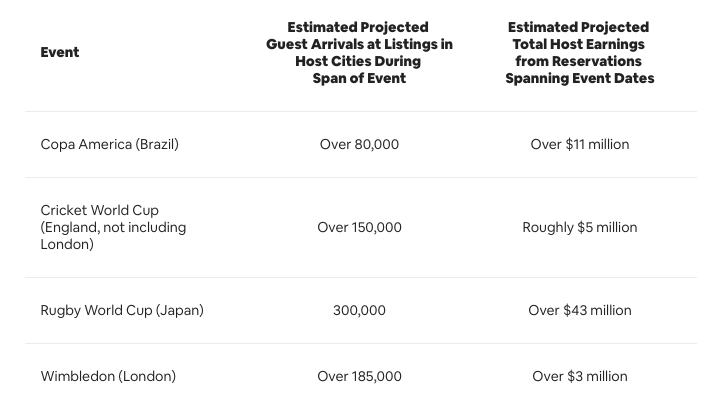
Task: Click the Rugby World Cup (Japan) cell
Action: coord(122,310)
